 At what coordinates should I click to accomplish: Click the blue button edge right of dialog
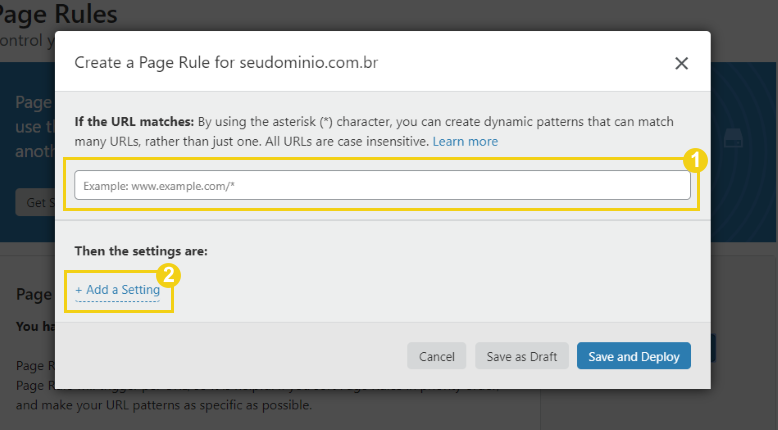[x=713, y=348]
